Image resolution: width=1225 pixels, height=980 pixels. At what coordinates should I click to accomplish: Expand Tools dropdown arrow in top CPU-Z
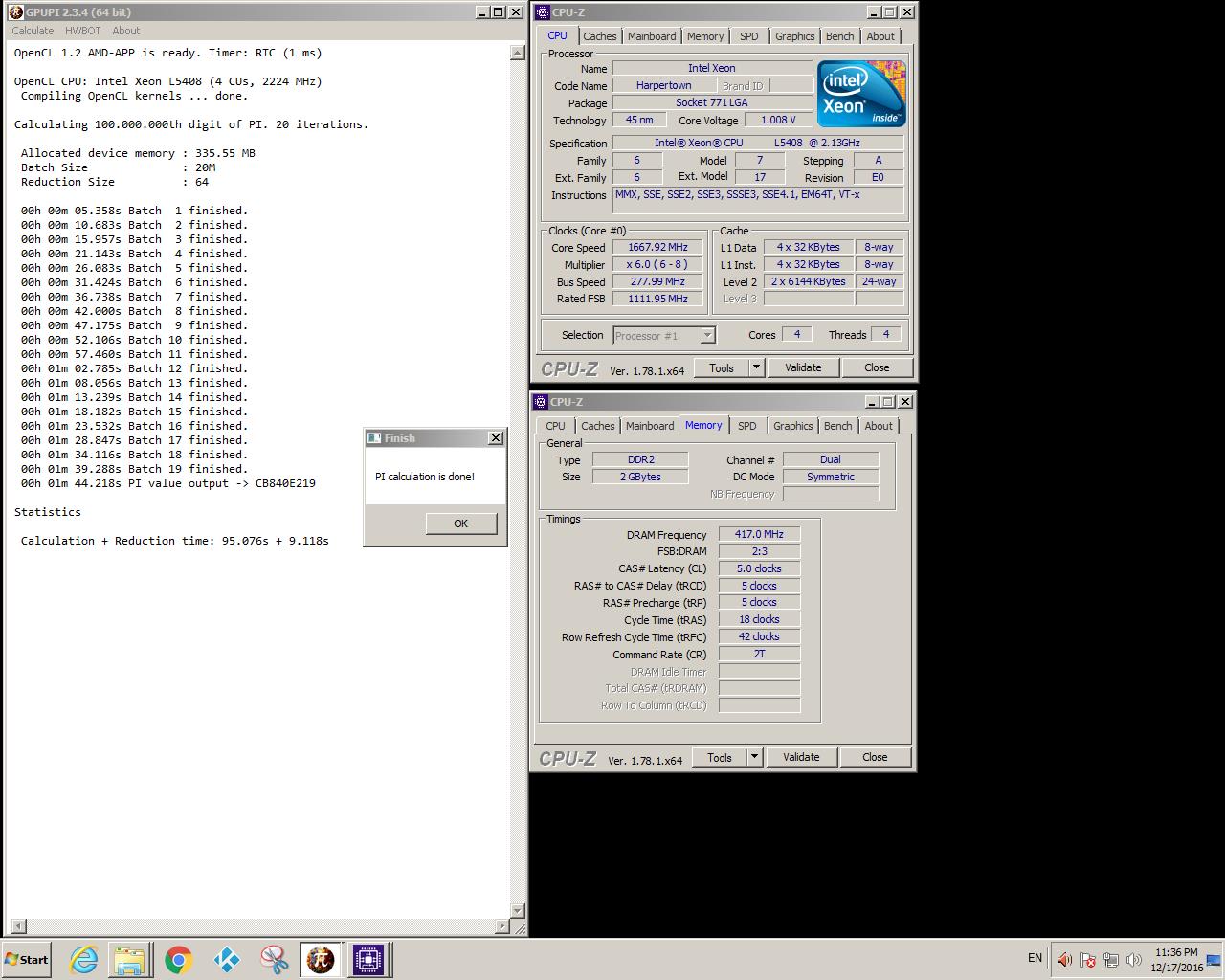tap(756, 367)
